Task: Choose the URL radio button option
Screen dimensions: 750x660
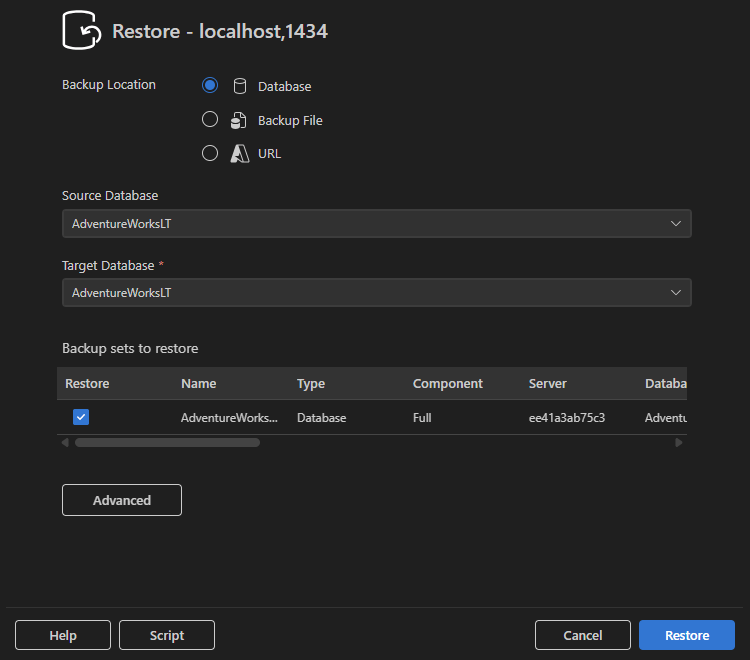Action: tap(210, 154)
